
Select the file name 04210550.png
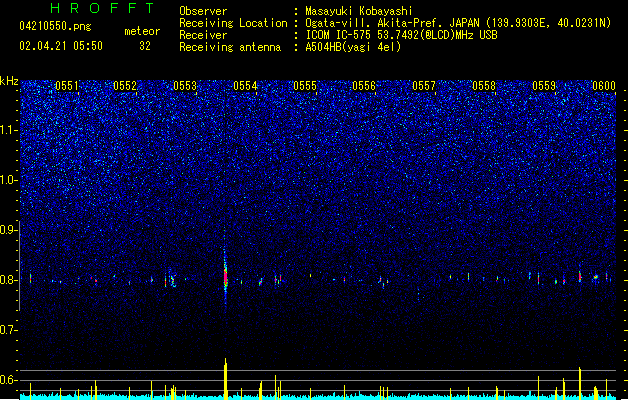click(55, 26)
